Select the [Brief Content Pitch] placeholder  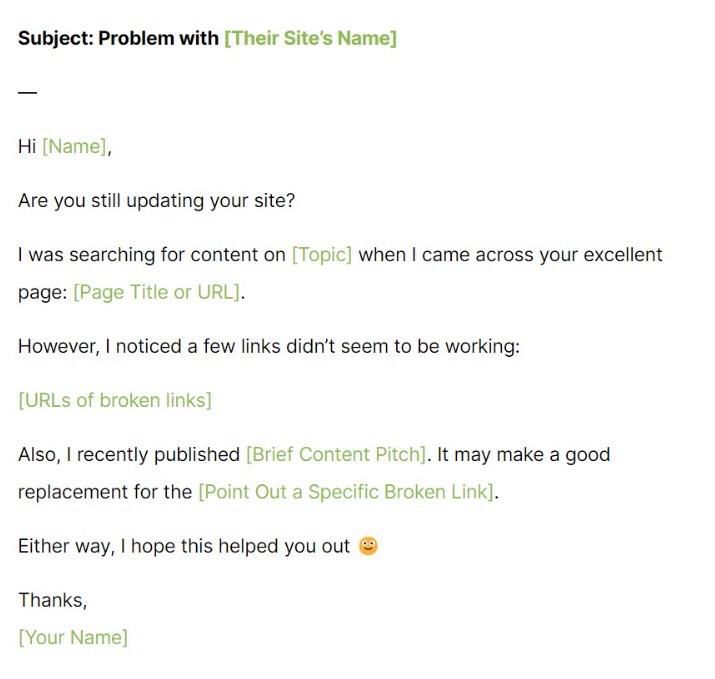pos(337,454)
